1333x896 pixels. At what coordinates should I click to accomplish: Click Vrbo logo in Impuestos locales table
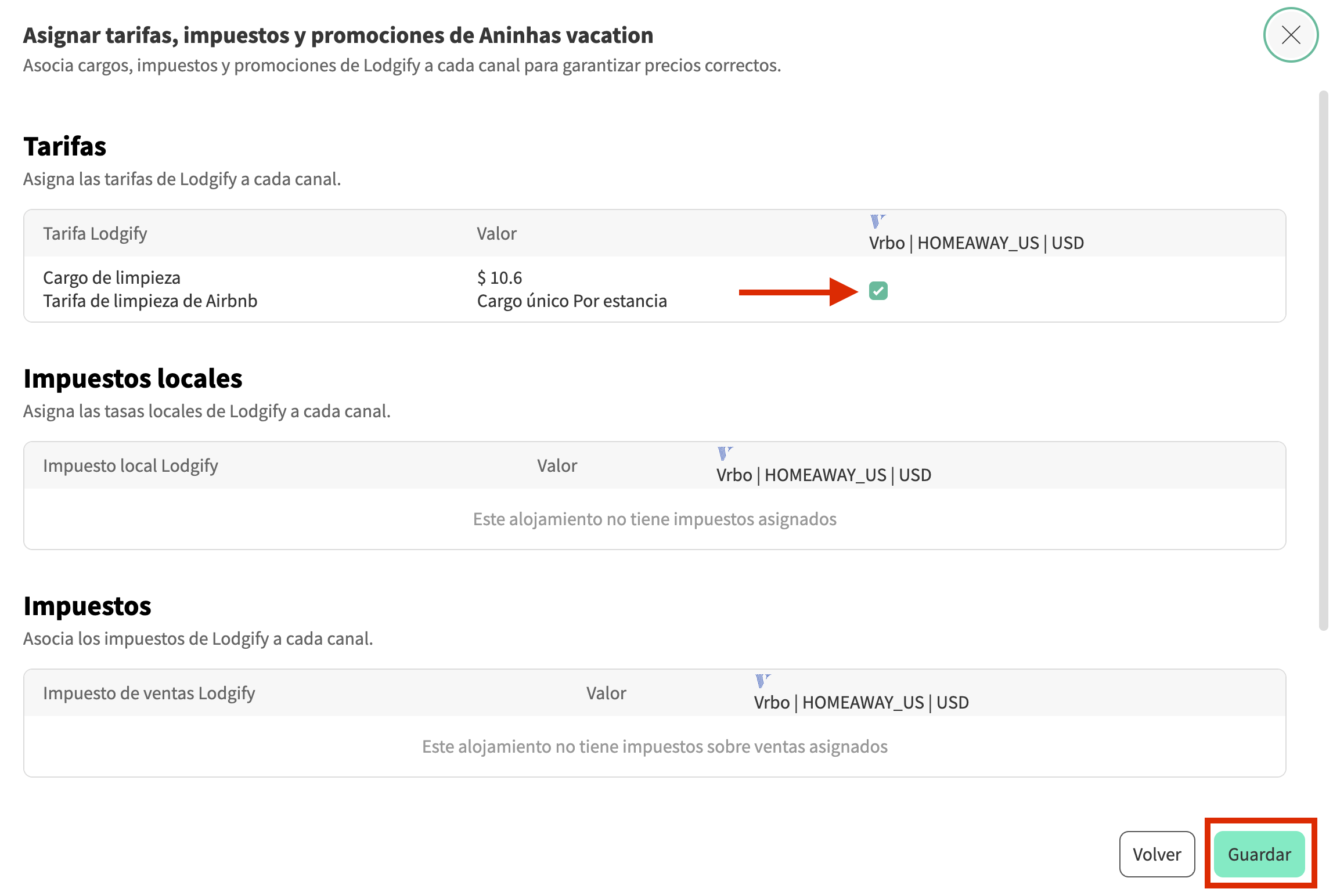pyautogui.click(x=724, y=453)
